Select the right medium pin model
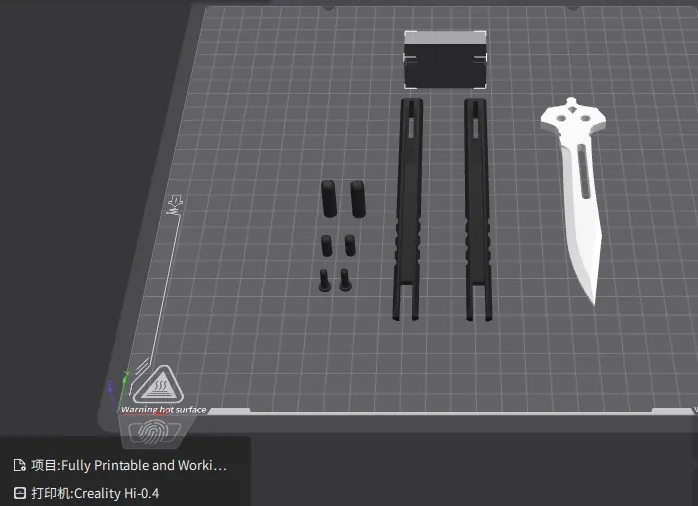The image size is (698, 506). coord(350,245)
